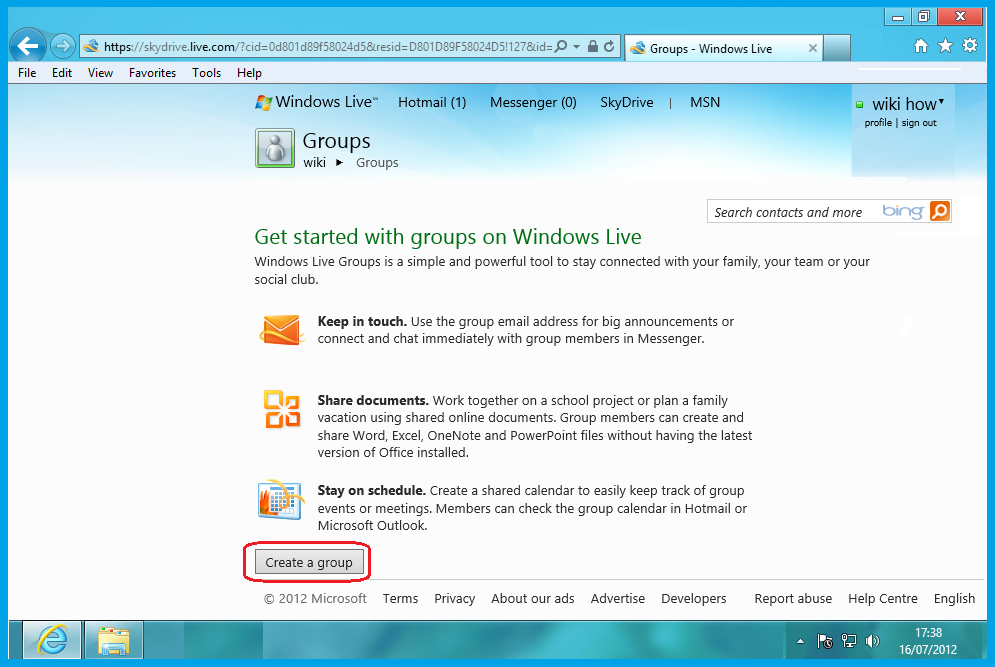Open About our ads link
This screenshot has height=667, width=995.
[x=532, y=598]
